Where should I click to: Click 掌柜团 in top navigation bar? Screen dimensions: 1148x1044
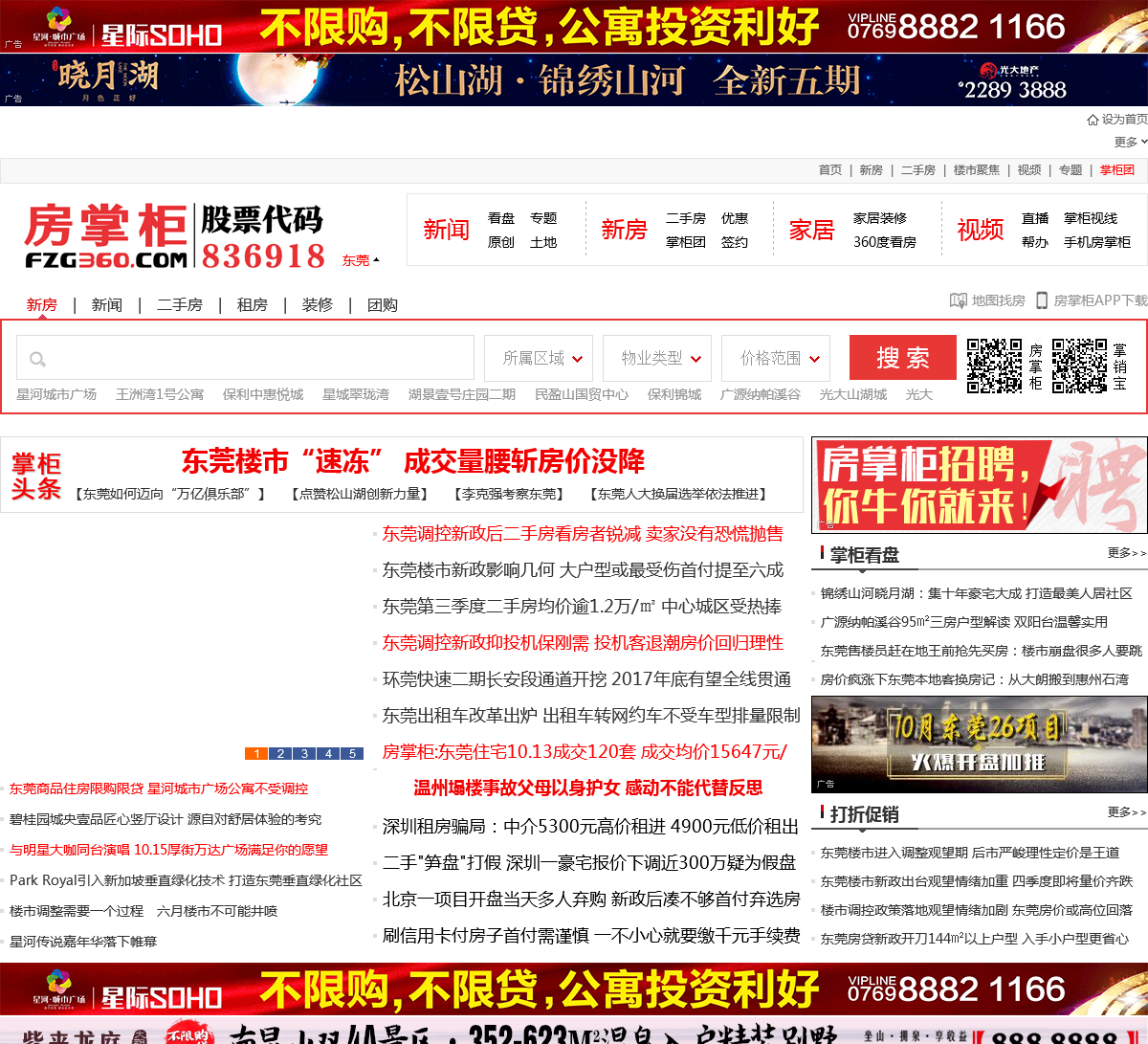1117,170
